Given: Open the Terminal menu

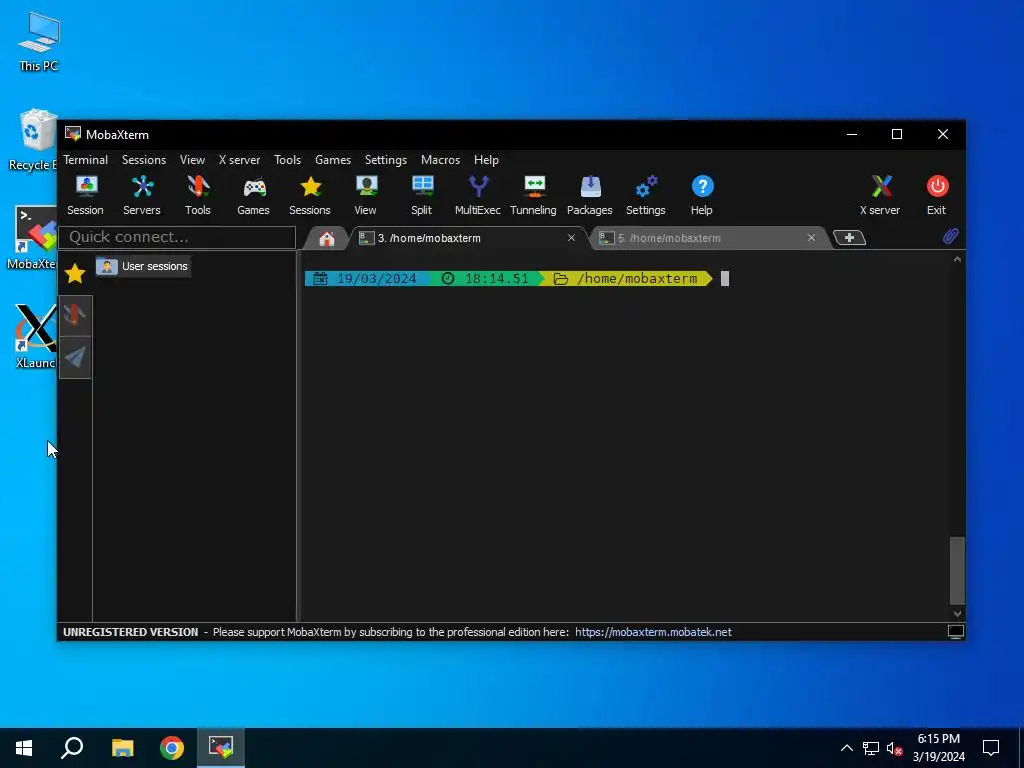Looking at the screenshot, I should click(x=86, y=160).
